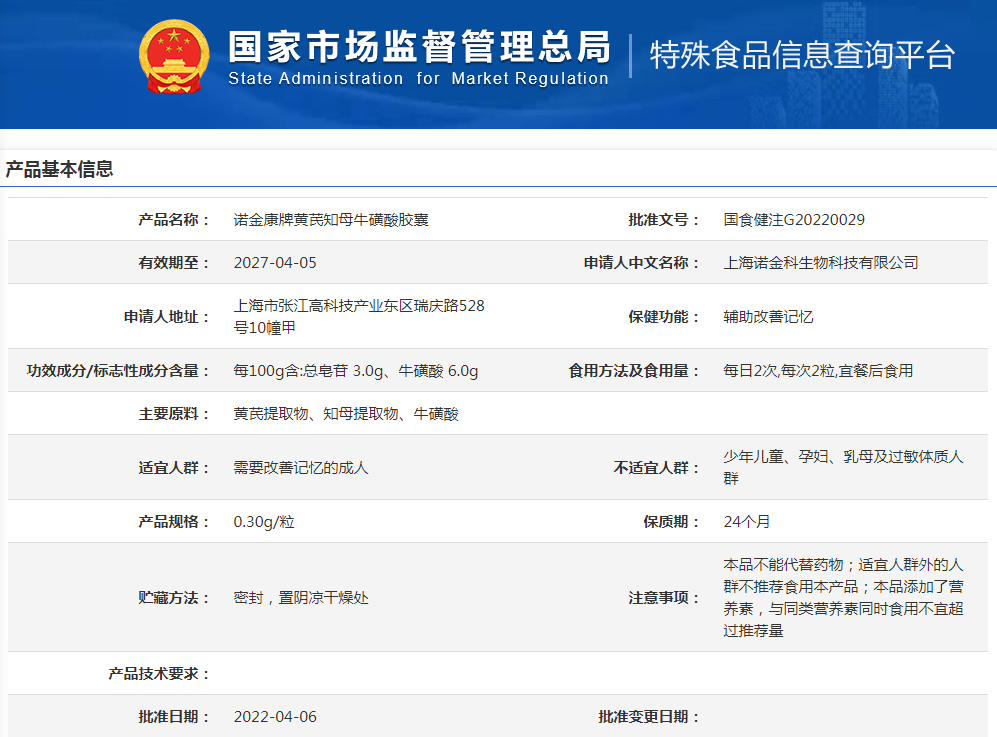Click the 贮藏方法 label
Screen dimensions: 997x737
[174, 598]
